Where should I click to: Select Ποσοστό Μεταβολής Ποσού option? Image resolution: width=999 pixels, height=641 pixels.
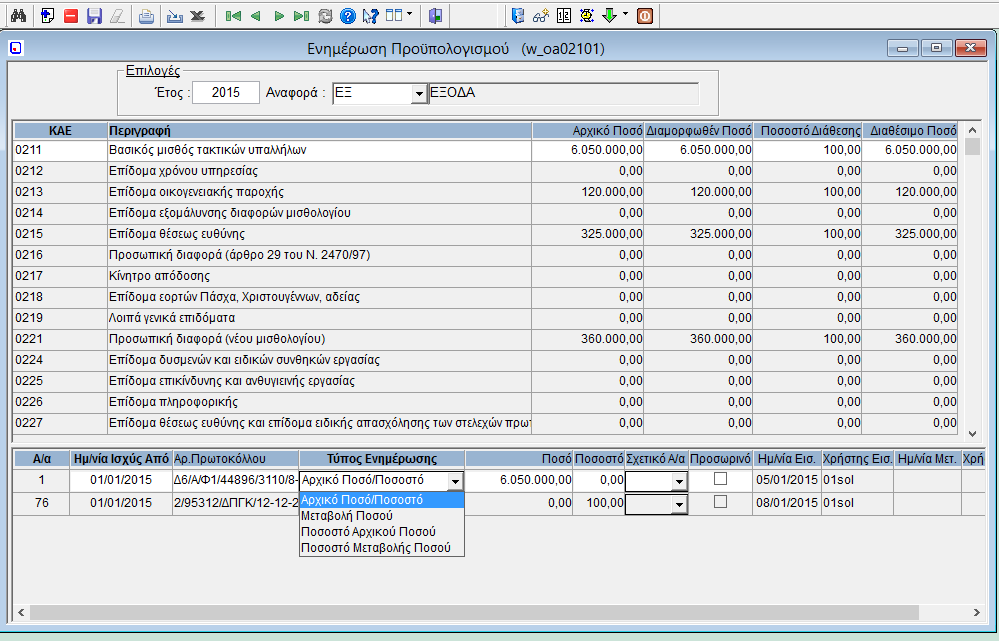coord(382,548)
